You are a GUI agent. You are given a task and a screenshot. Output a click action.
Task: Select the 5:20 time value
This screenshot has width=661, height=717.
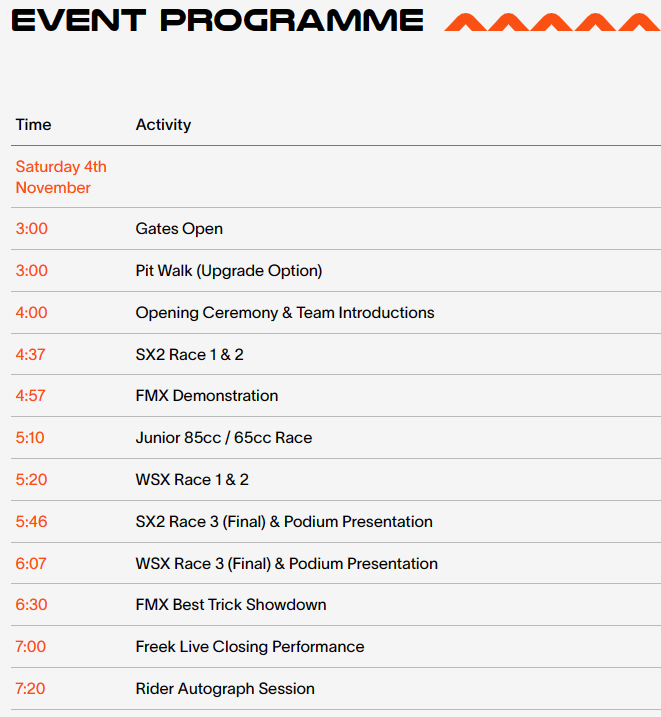tap(31, 480)
